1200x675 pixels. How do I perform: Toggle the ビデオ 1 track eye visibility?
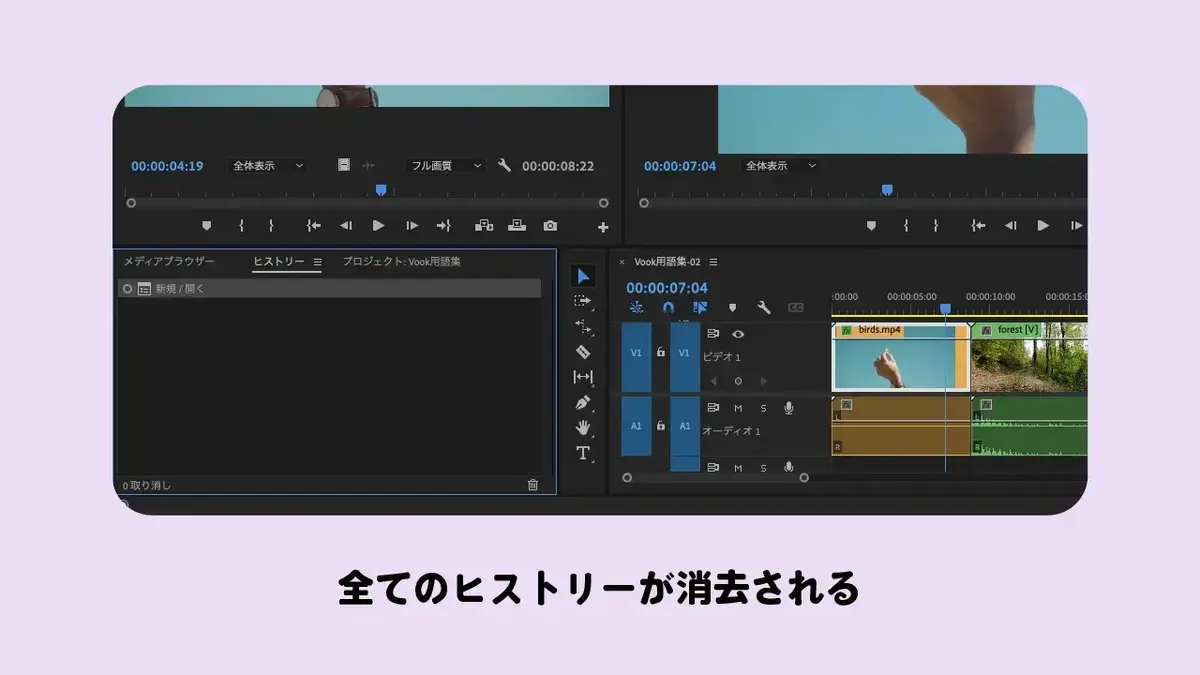point(738,334)
